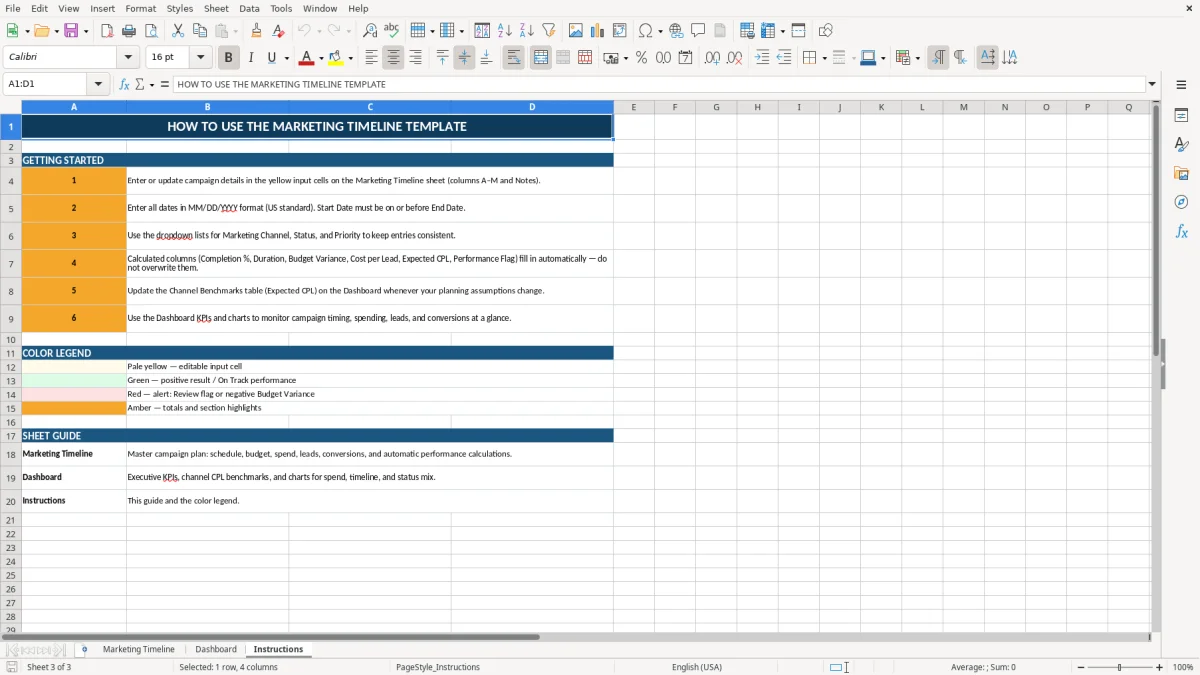Click Sort Ascending icon
This screenshot has height=675, width=1200.
(x=505, y=31)
